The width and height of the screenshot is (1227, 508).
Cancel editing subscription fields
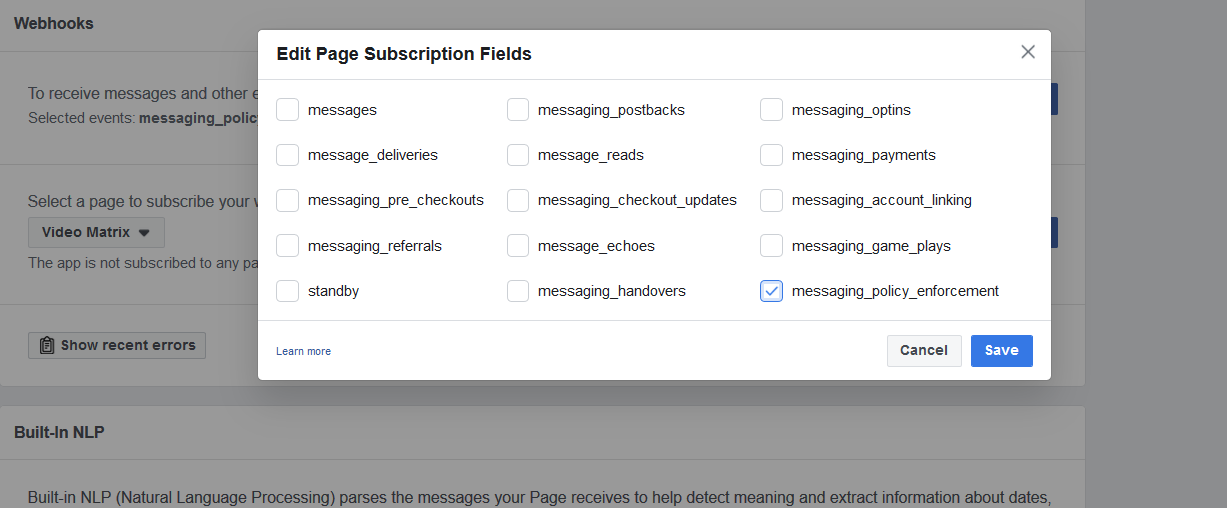pos(924,350)
